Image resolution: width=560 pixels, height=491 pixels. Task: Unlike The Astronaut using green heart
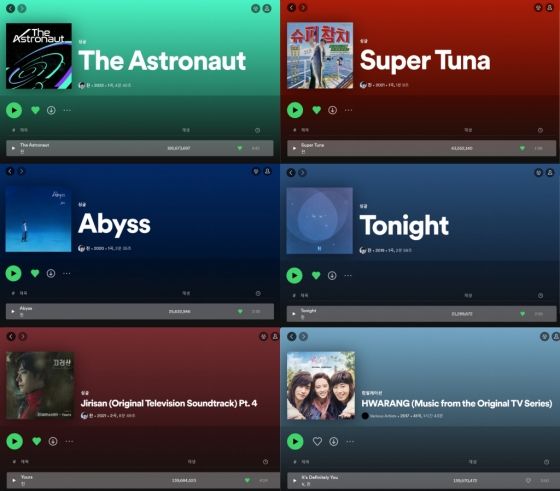[x=35, y=110]
